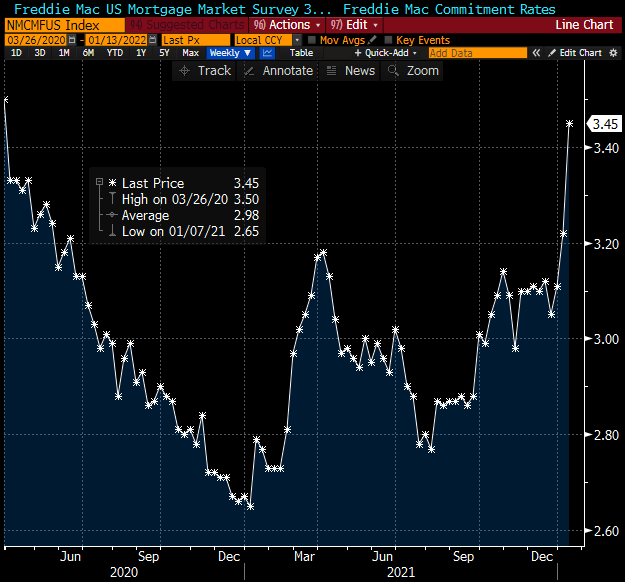Click the start date field 03/26/2020

click(36, 40)
